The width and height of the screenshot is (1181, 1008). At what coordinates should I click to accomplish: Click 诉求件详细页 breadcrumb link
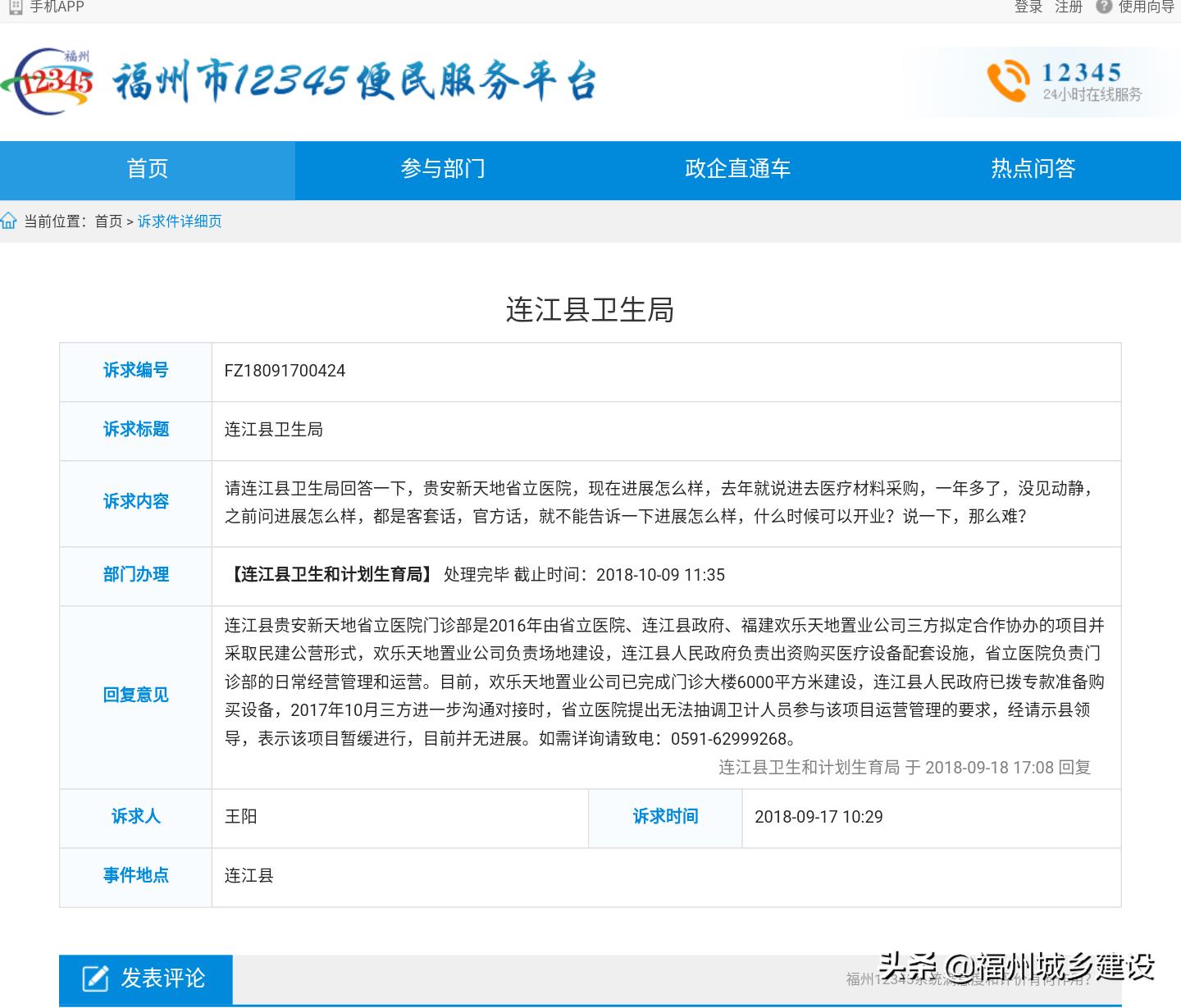point(180,221)
